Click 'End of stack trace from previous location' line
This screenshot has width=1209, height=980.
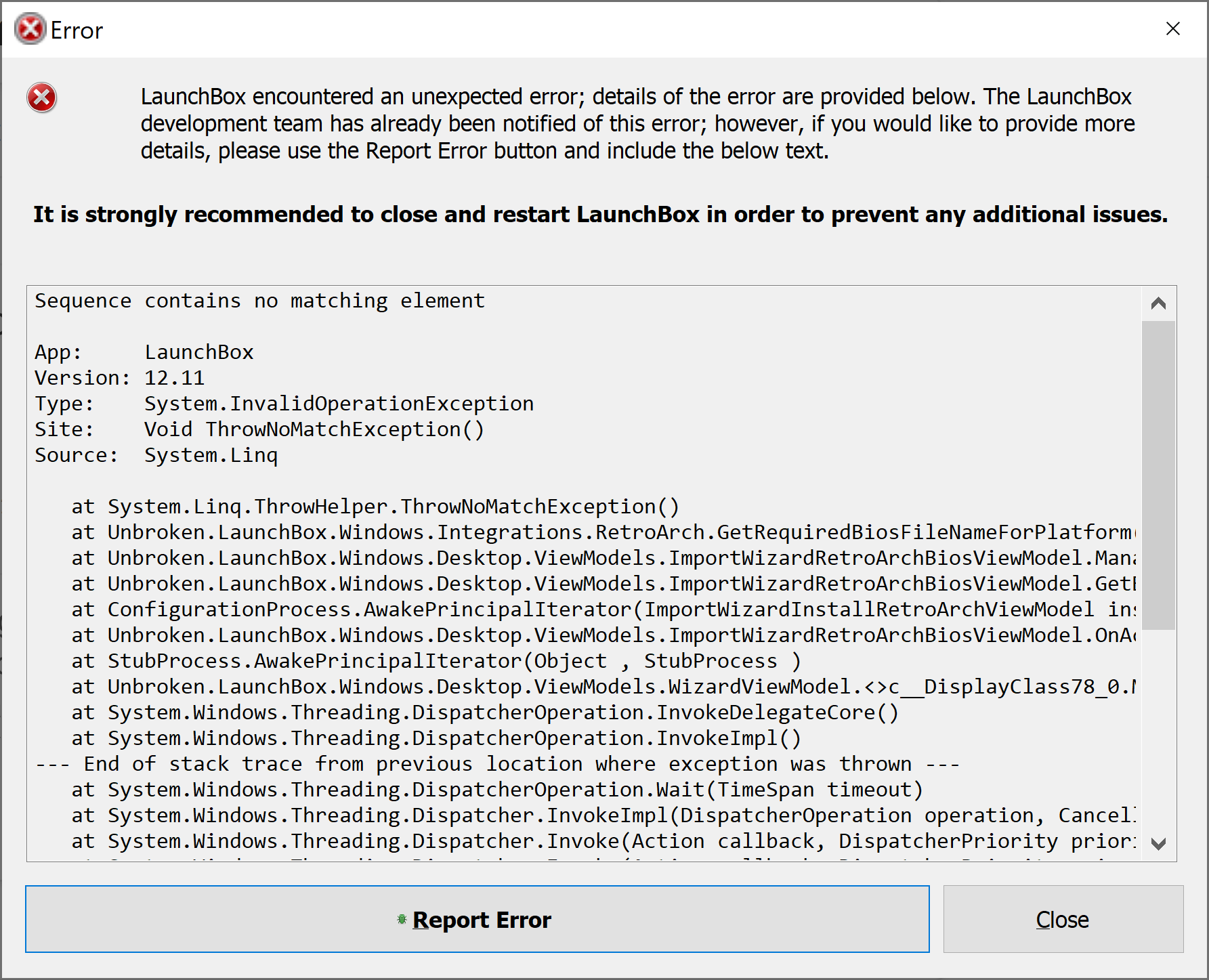pyautogui.click(x=497, y=764)
